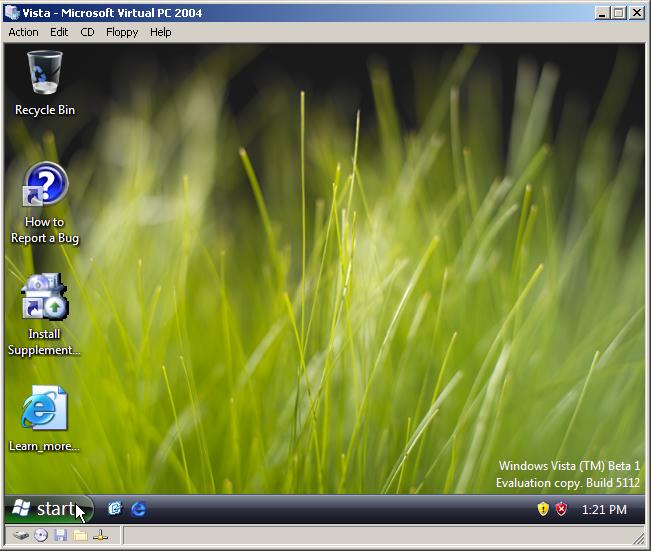Click the first quick launch icon beside start

pyautogui.click(x=115, y=509)
